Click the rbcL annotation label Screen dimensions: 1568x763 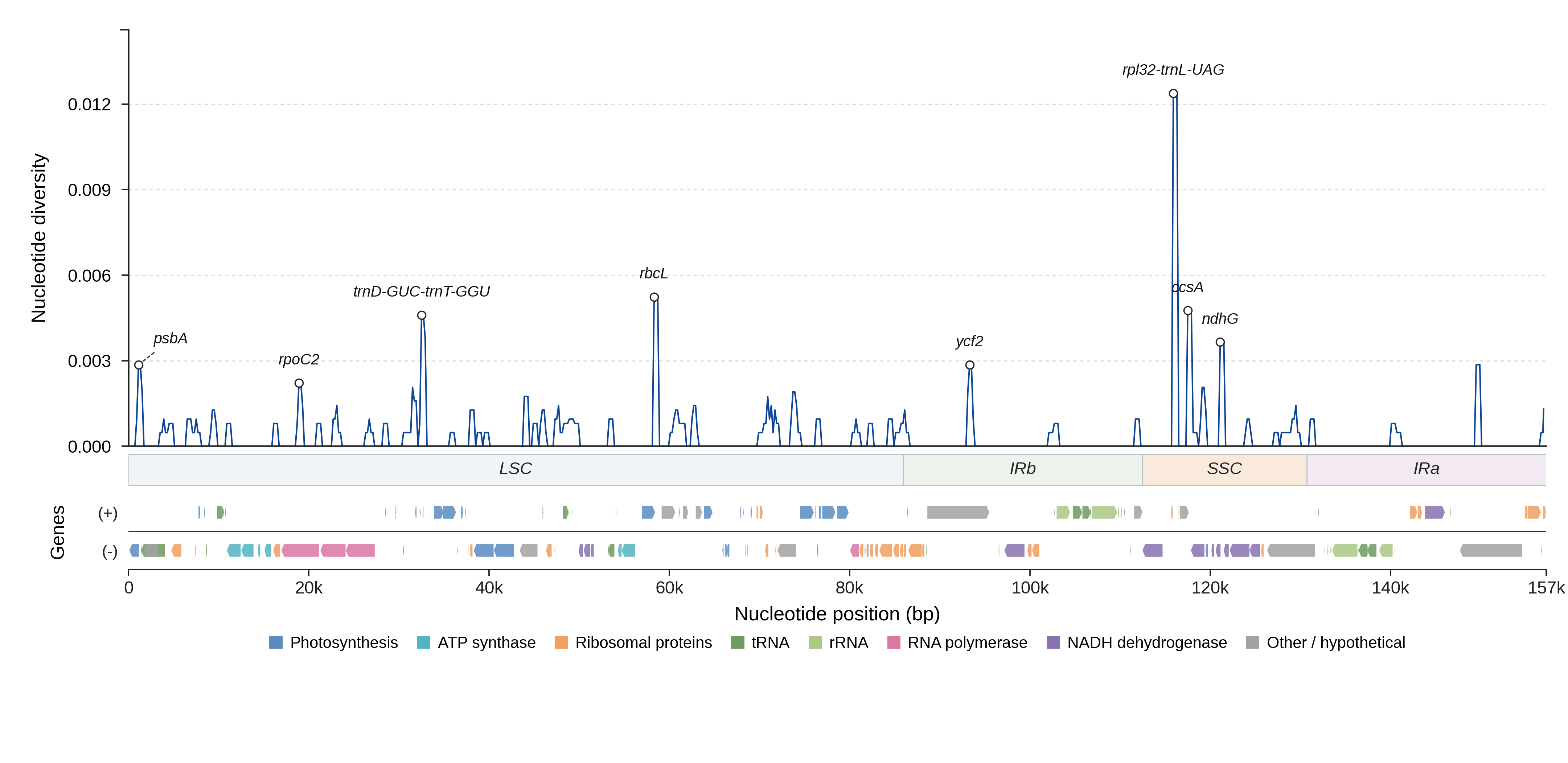[654, 273]
